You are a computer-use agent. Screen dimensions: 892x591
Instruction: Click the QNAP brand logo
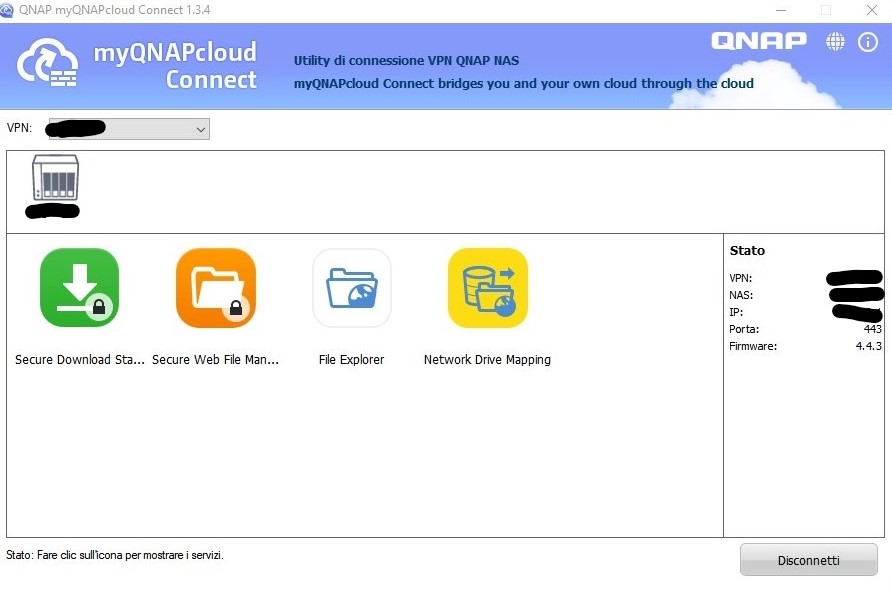[758, 41]
